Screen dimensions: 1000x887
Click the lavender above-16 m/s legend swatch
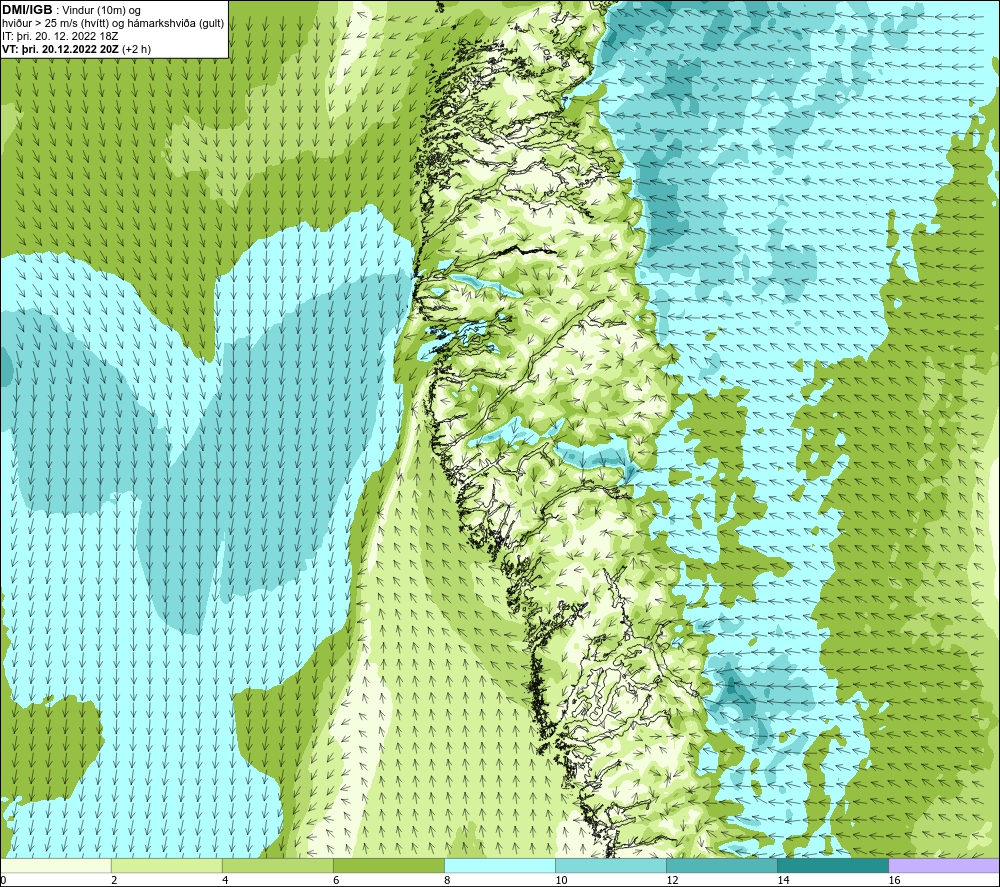(944, 865)
